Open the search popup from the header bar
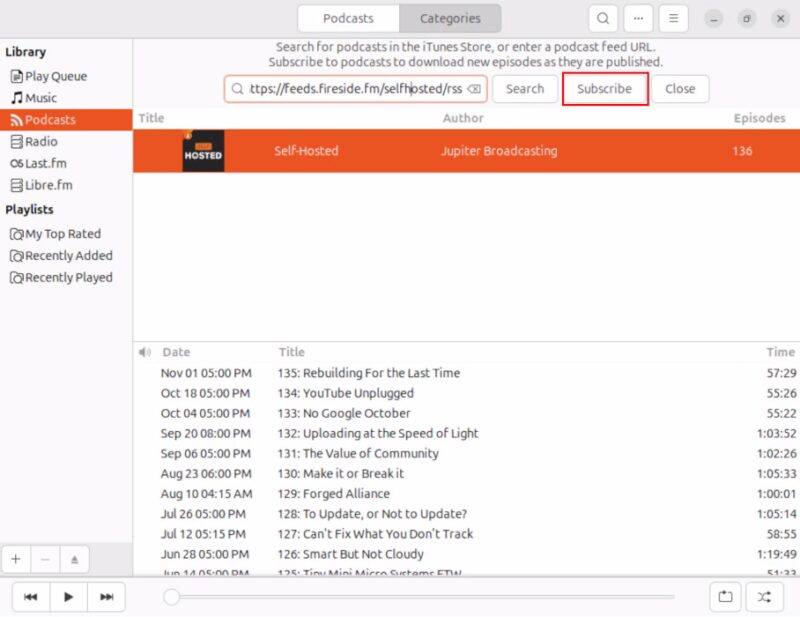Image resolution: width=800 pixels, height=617 pixels. click(x=604, y=18)
